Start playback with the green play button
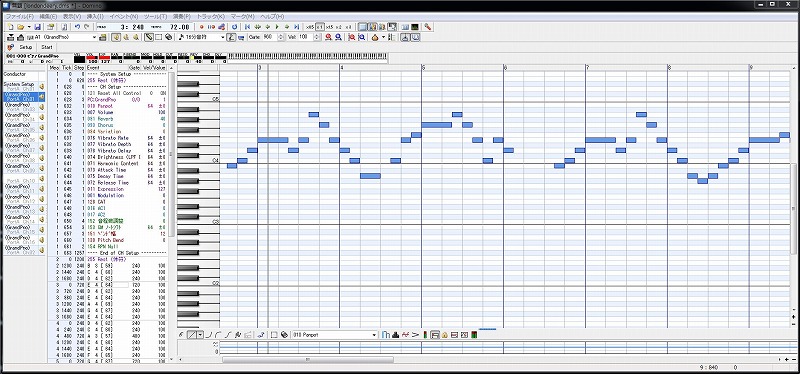 [277, 27]
